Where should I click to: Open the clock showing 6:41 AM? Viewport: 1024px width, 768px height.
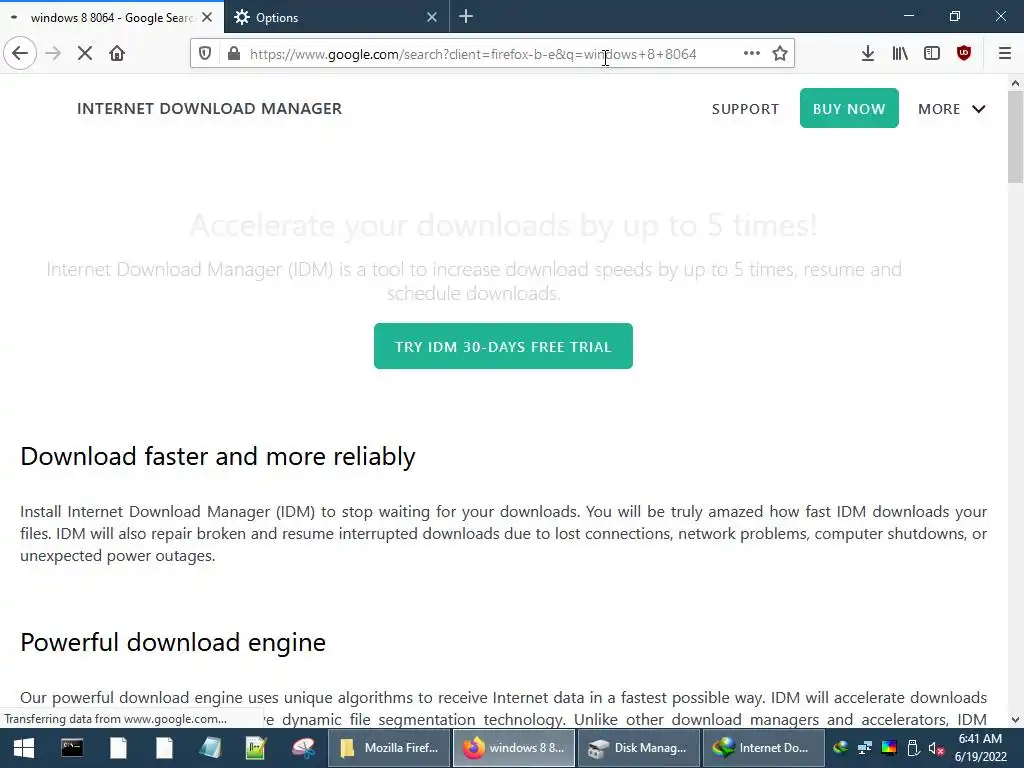click(981, 748)
